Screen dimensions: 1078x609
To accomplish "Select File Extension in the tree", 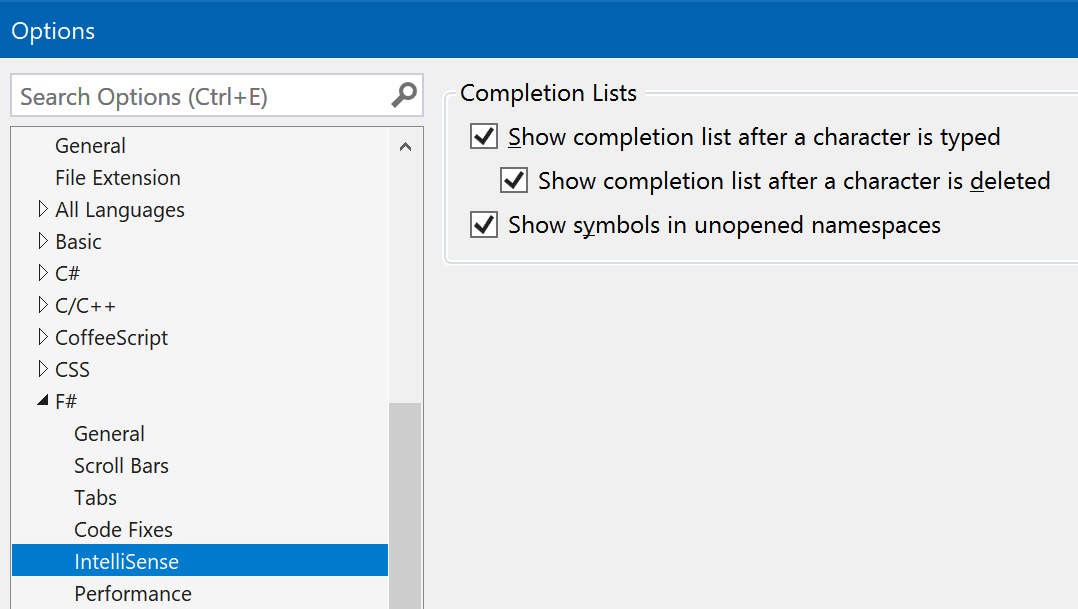I will pos(118,178).
